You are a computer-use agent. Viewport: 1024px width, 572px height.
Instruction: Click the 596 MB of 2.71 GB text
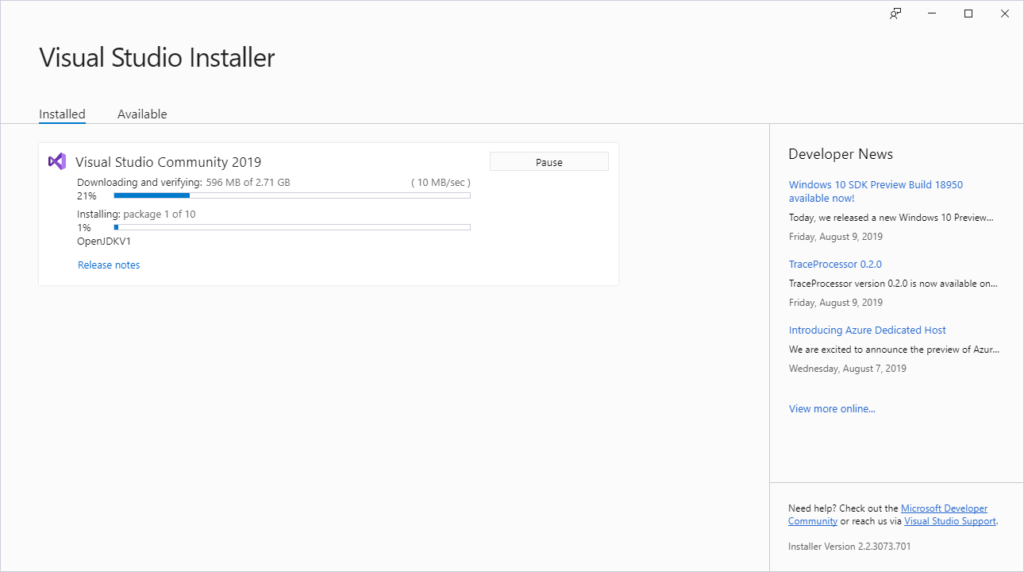(x=248, y=182)
